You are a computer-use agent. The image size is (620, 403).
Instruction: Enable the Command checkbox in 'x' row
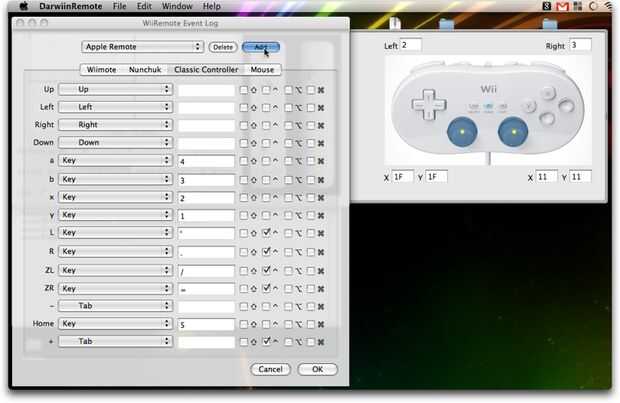pos(311,197)
